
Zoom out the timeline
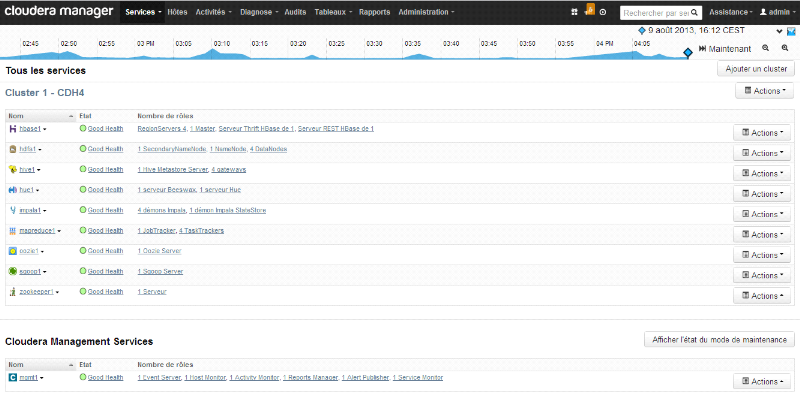coord(765,48)
